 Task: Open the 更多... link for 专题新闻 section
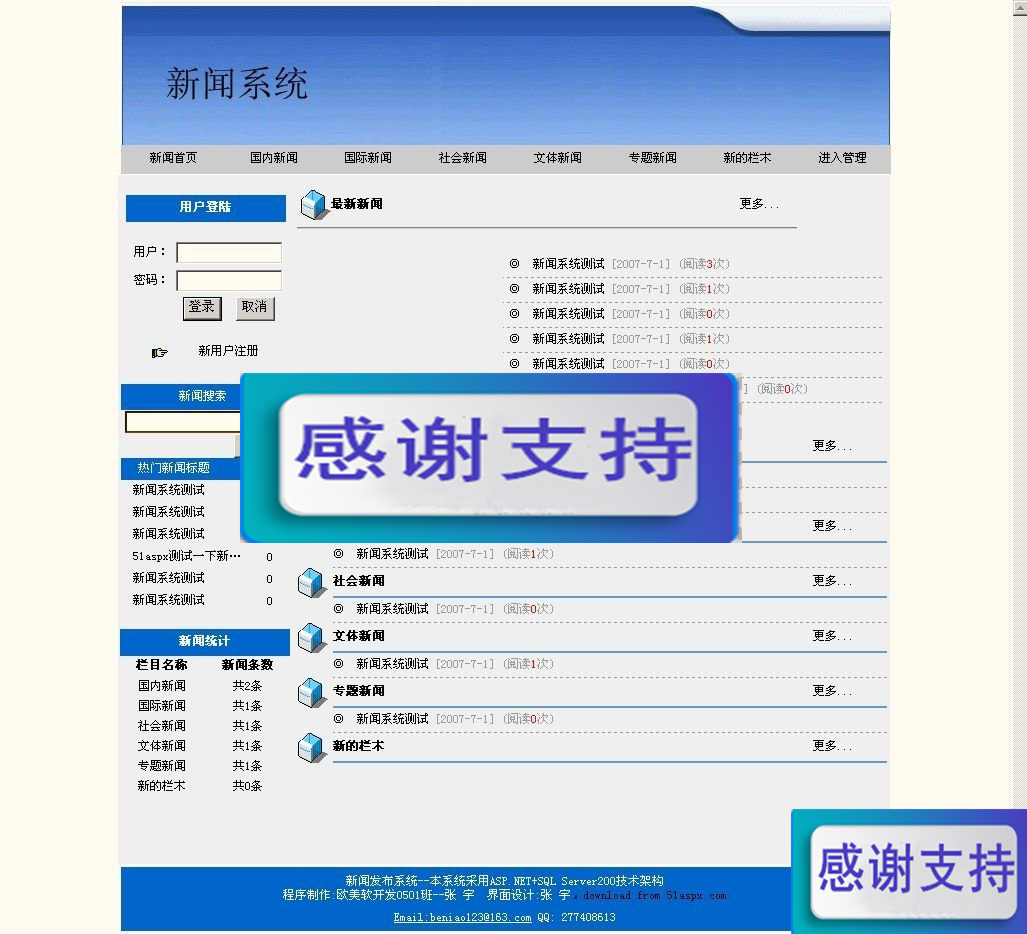tap(832, 691)
